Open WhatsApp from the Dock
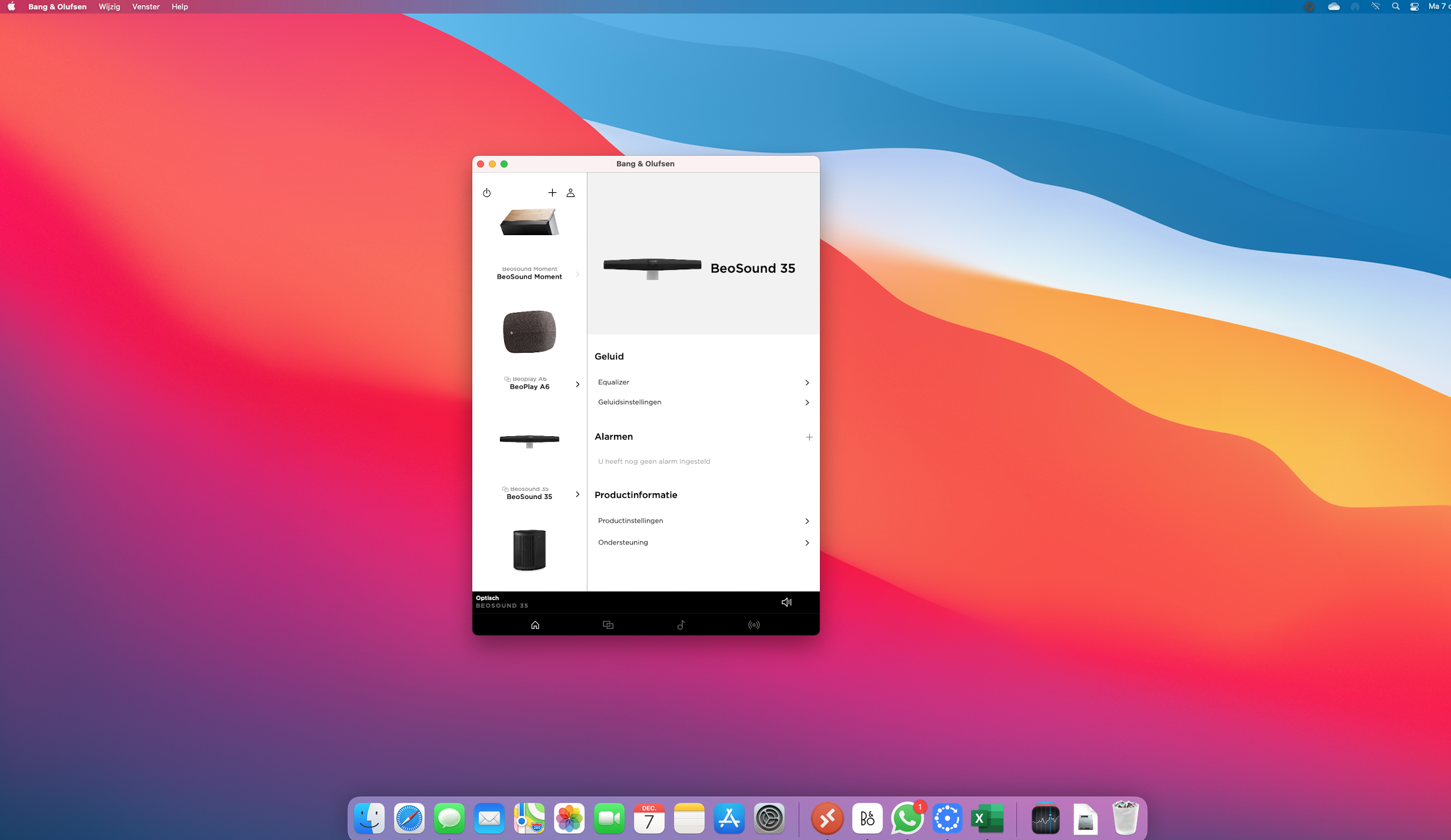Screen dimensions: 1451x840 pyautogui.click(x=906, y=818)
